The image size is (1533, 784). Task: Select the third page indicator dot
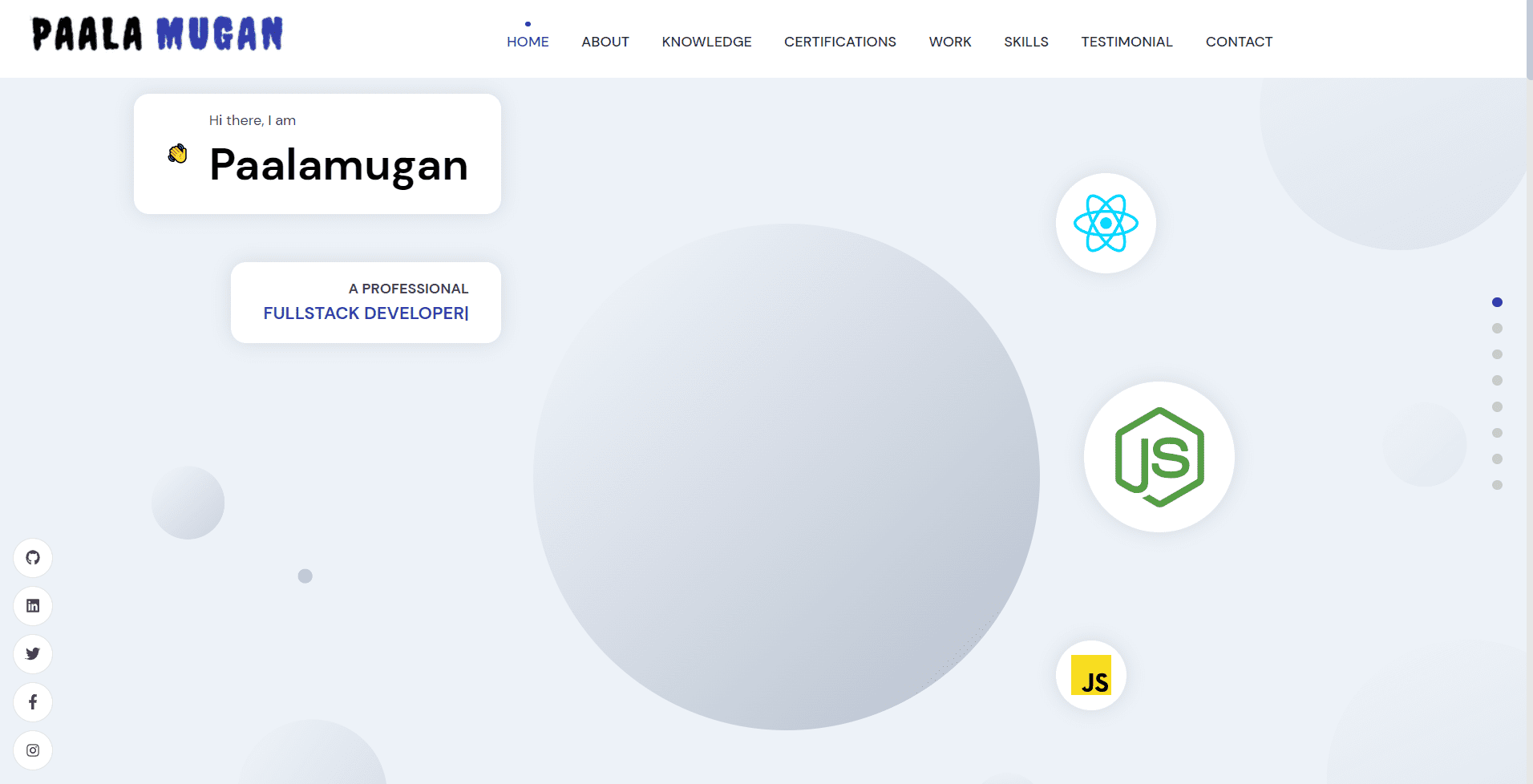1497,354
